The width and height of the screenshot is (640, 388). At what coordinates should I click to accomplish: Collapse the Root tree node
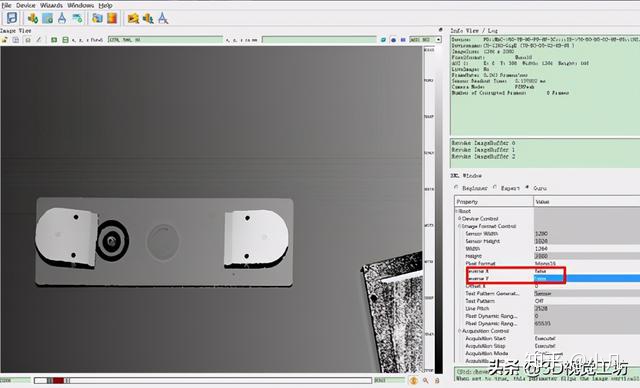(456, 211)
